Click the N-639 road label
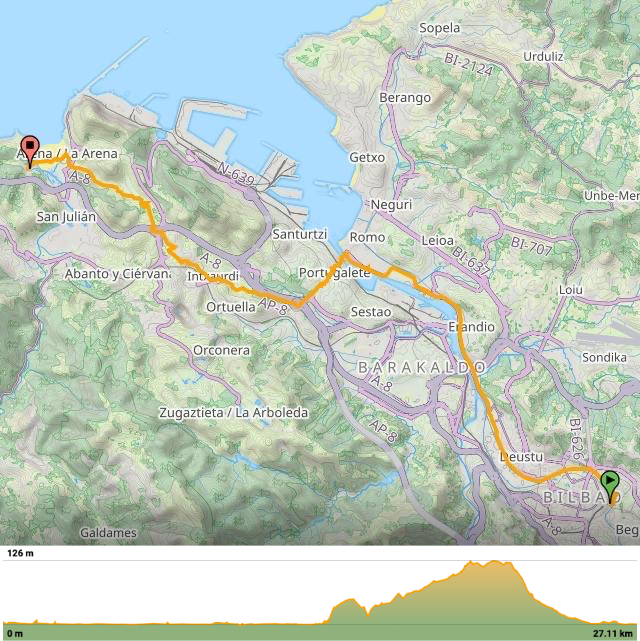640x641 pixels. coord(235,174)
